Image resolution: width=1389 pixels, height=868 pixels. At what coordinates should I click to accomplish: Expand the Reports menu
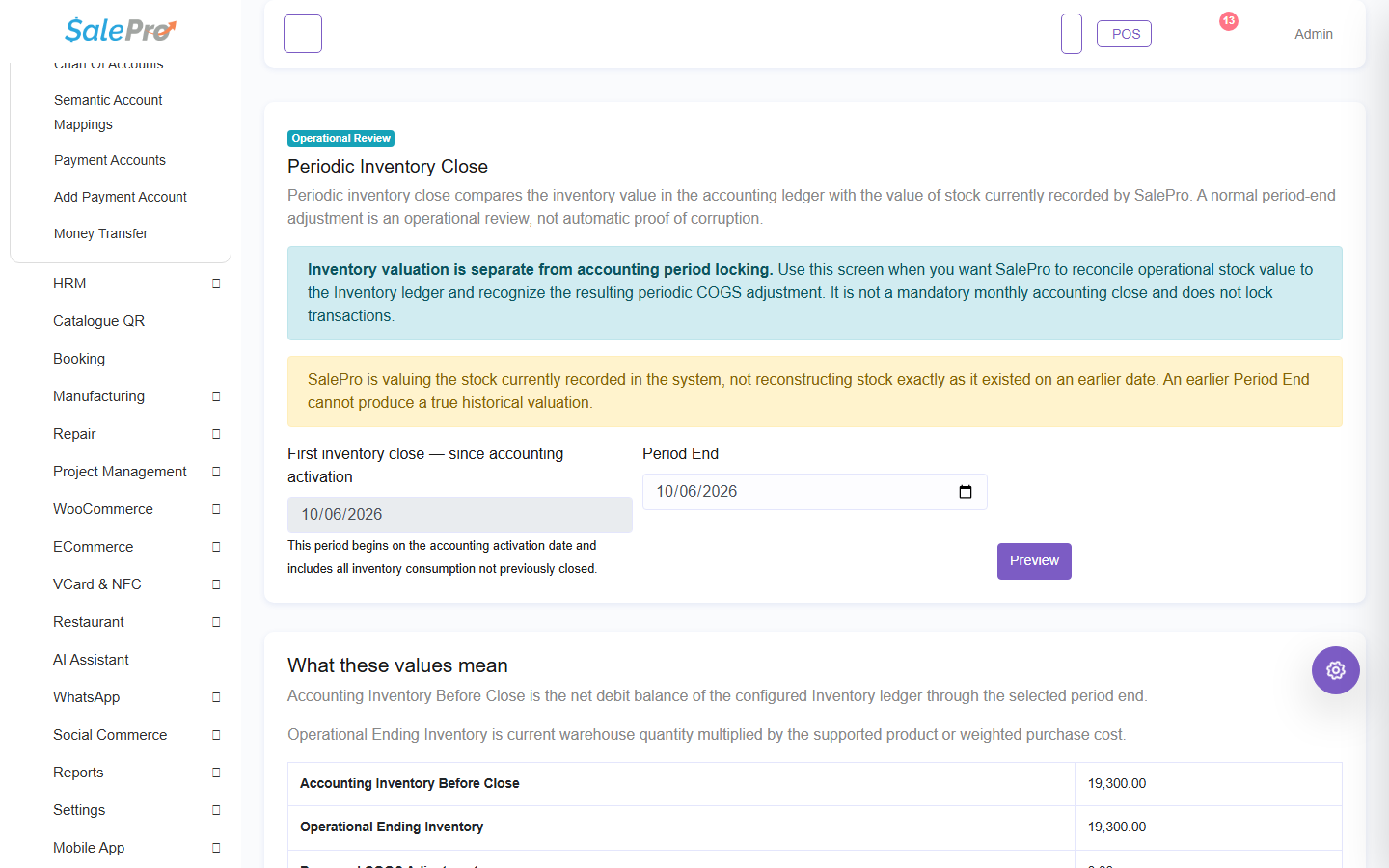(x=137, y=773)
